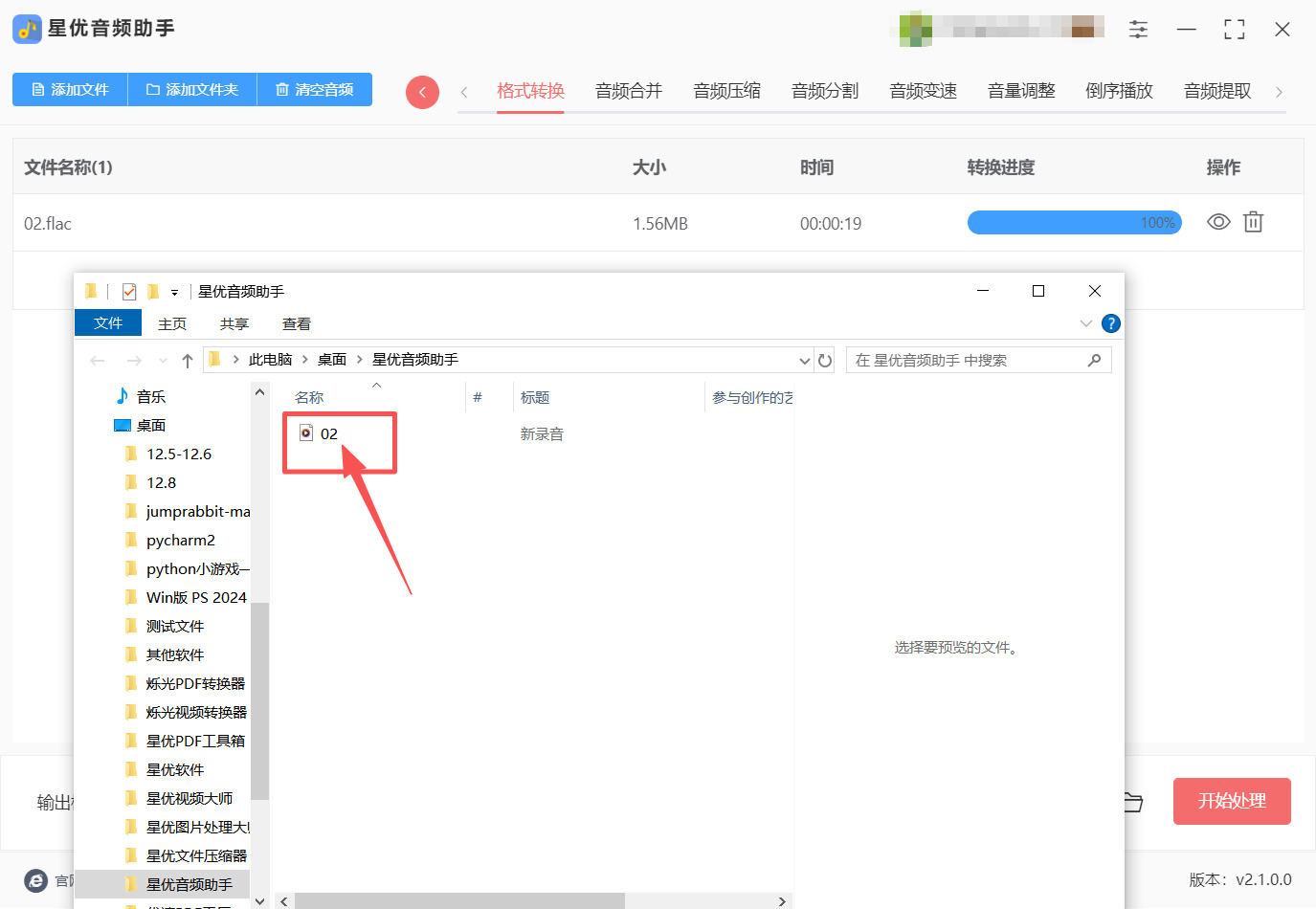Viewport: 1316px width, 909px height.
Task: Select the 星优音频助手 folder in tree
Action: (190, 884)
